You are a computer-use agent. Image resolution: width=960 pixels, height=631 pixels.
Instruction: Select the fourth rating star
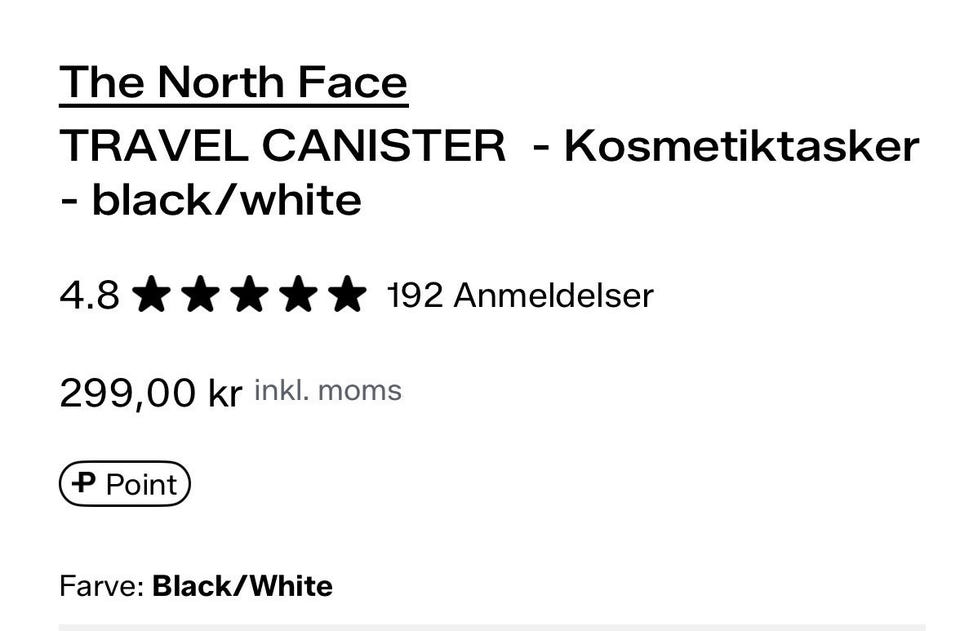pos(298,296)
